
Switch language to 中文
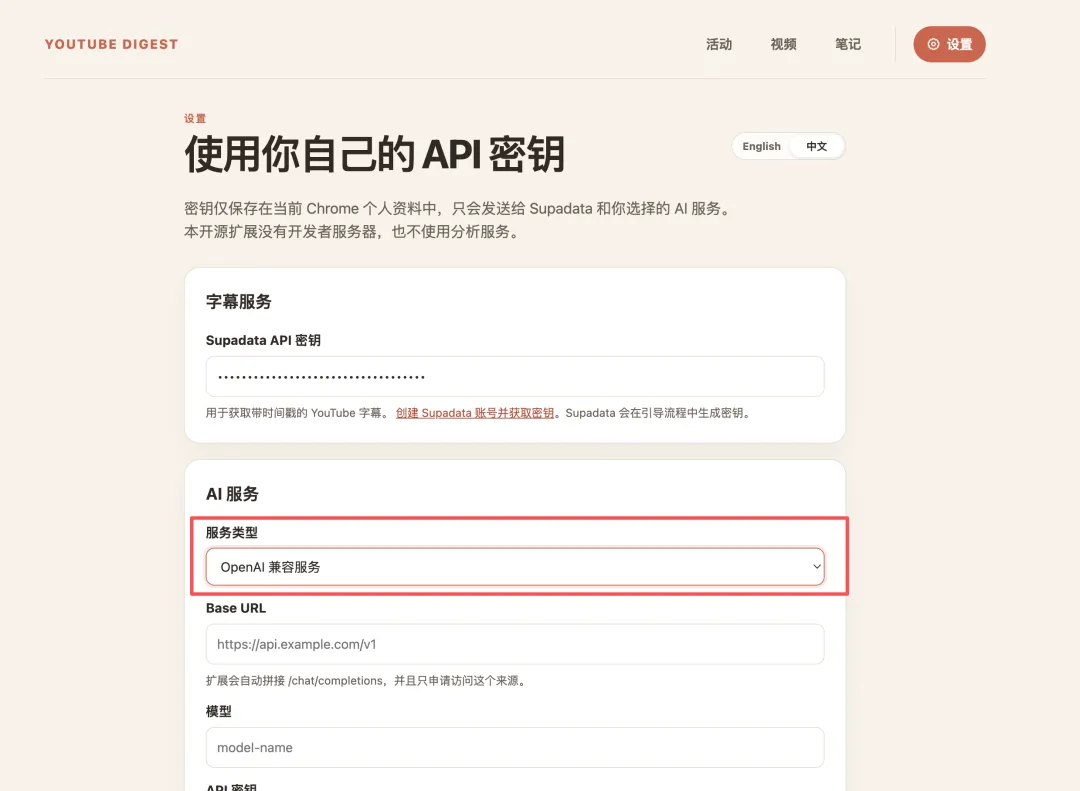(x=816, y=146)
